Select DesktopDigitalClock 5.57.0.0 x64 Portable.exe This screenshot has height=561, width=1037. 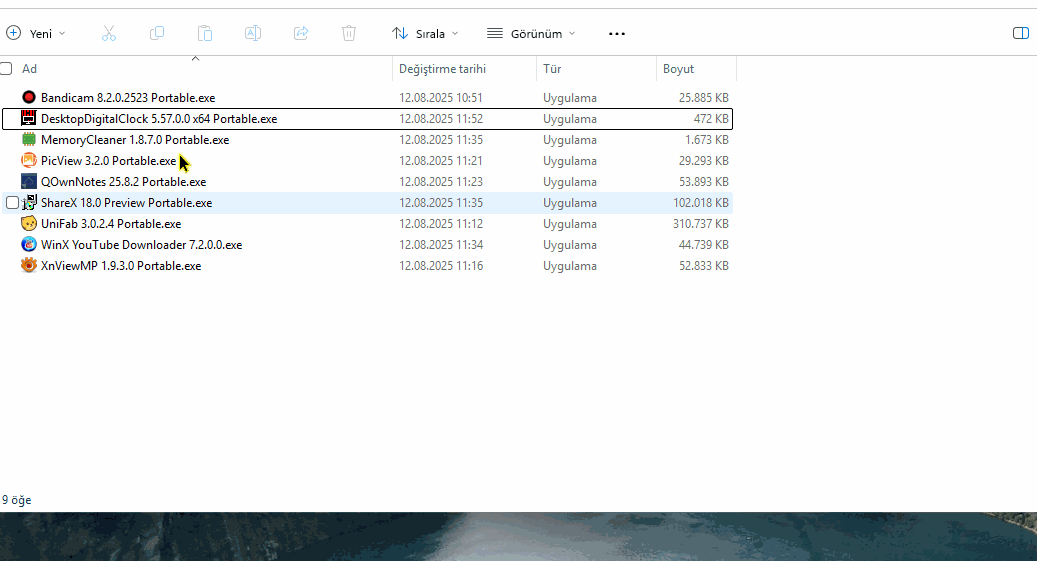pyautogui.click(x=159, y=119)
